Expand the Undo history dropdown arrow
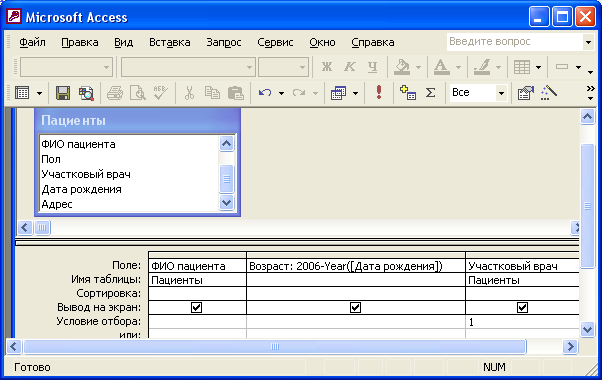This screenshot has height=380, width=602. tap(281, 93)
